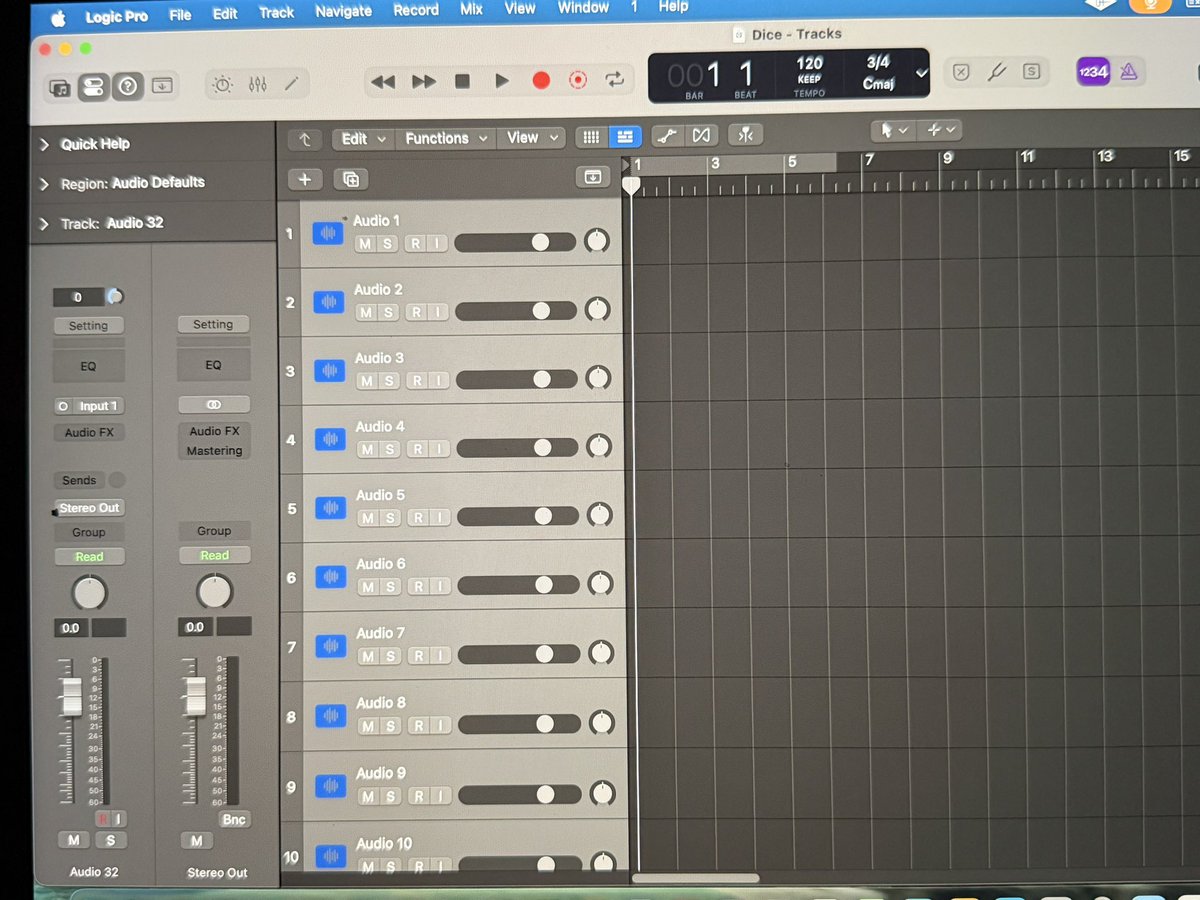Select the list view button next to grid
Screen dimensions: 1200x900
[x=625, y=136]
